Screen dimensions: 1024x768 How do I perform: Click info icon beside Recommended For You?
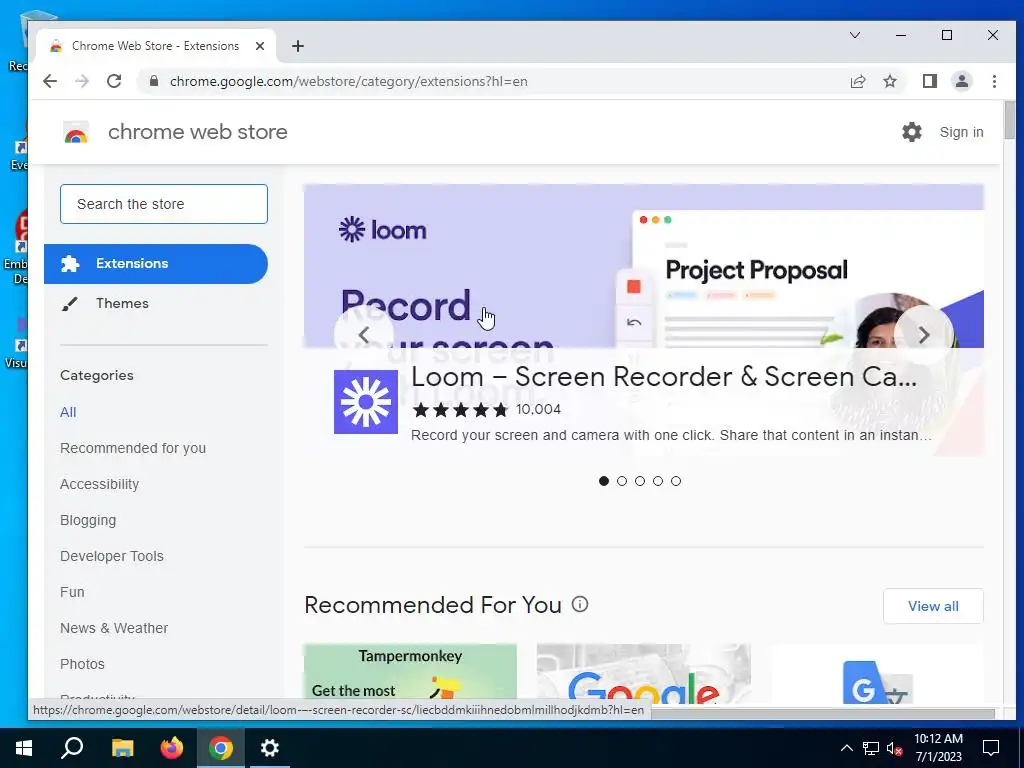tap(580, 604)
